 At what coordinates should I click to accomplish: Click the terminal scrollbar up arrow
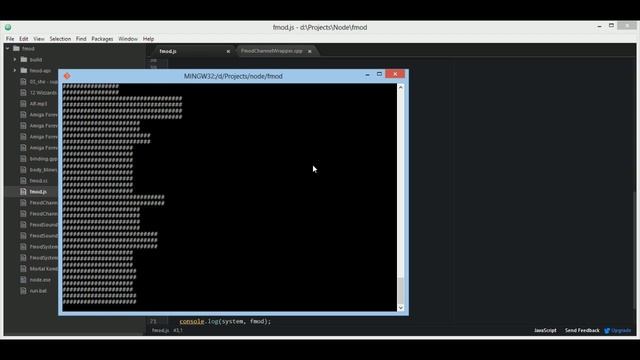click(400, 87)
